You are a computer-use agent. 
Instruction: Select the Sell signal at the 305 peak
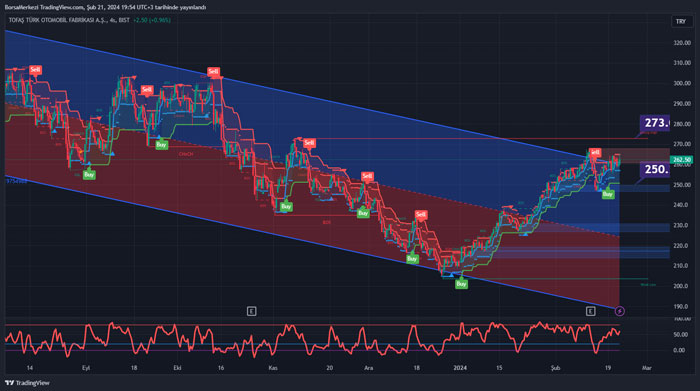pyautogui.click(x=213, y=71)
